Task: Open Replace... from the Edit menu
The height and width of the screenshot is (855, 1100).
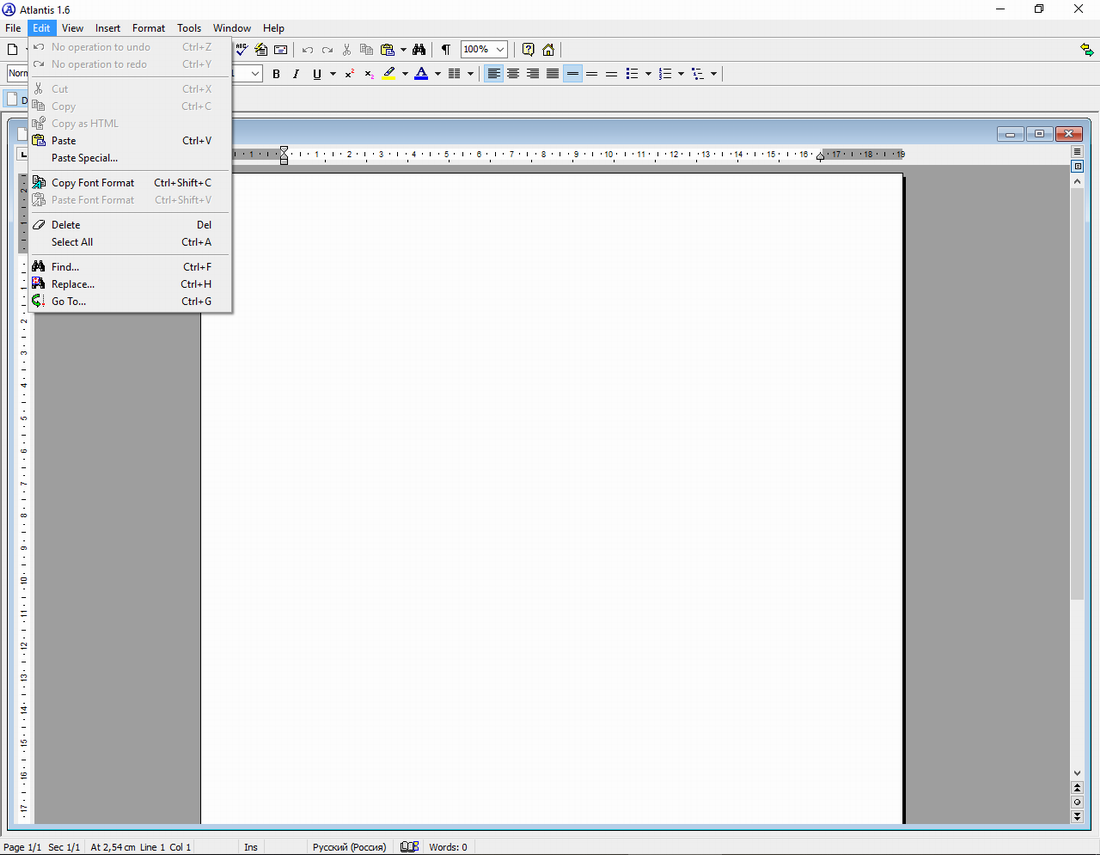Action: 130,284
